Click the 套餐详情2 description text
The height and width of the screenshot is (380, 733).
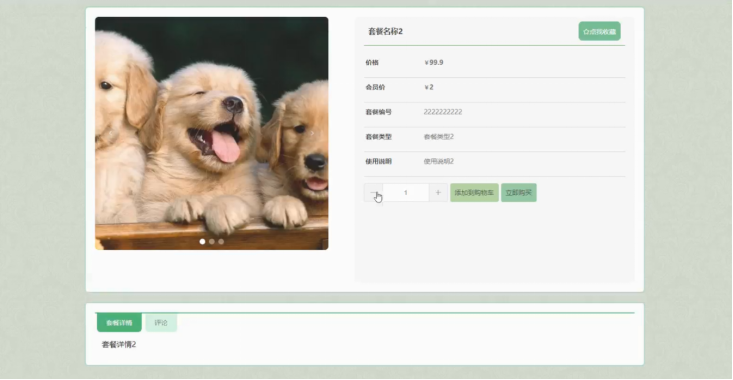119,344
